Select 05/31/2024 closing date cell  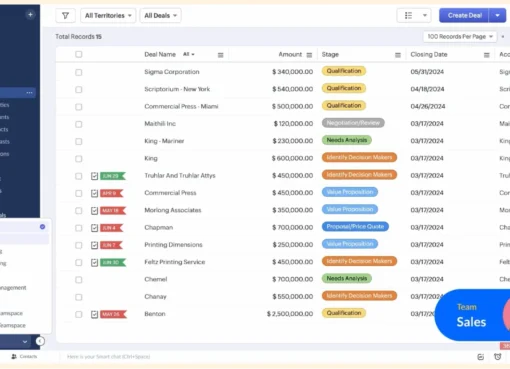pyautogui.click(x=427, y=72)
